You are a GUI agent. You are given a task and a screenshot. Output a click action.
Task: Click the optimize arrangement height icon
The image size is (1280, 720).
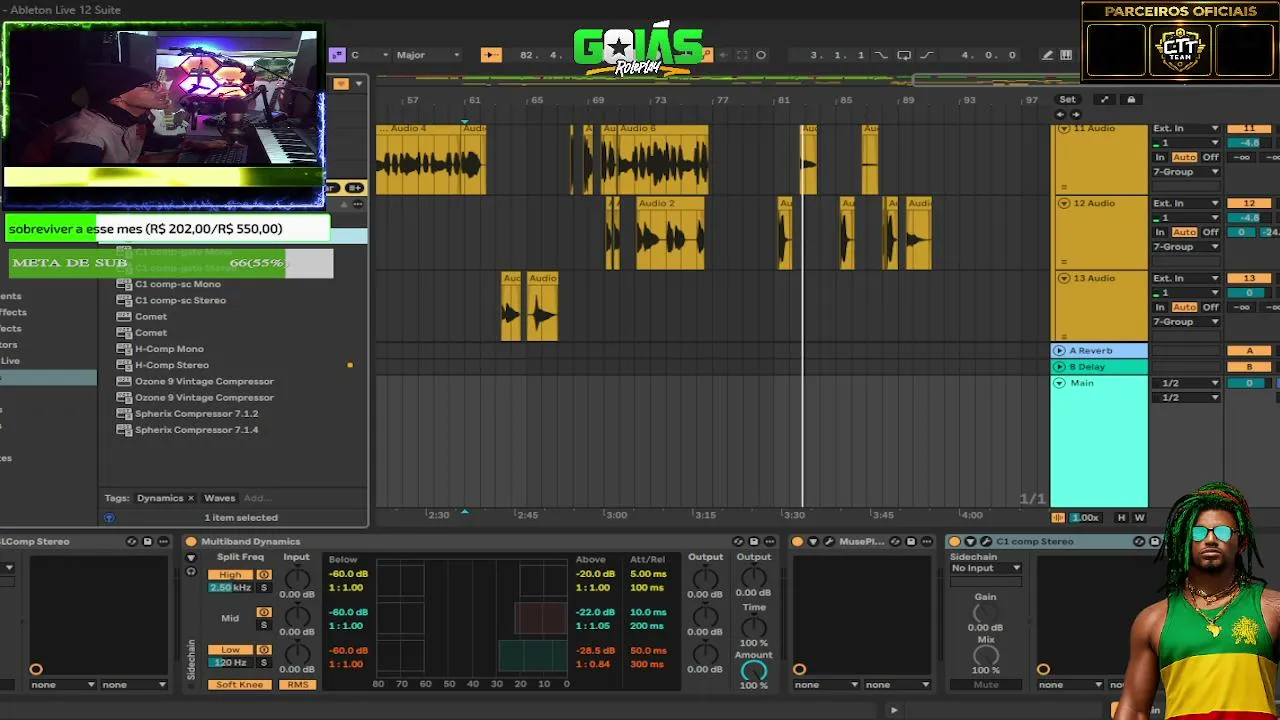coord(1104,100)
